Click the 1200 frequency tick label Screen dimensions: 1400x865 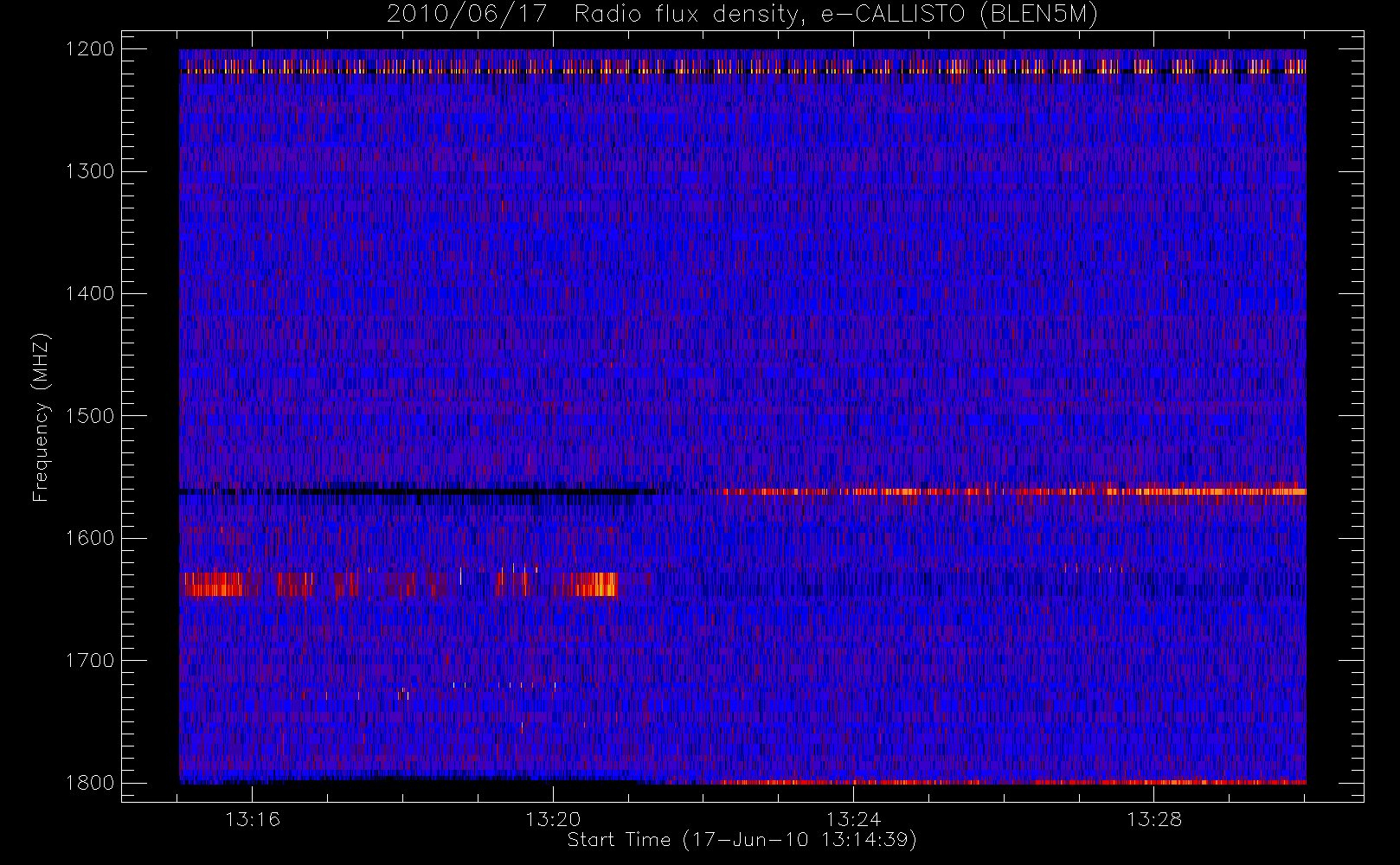pyautogui.click(x=91, y=49)
